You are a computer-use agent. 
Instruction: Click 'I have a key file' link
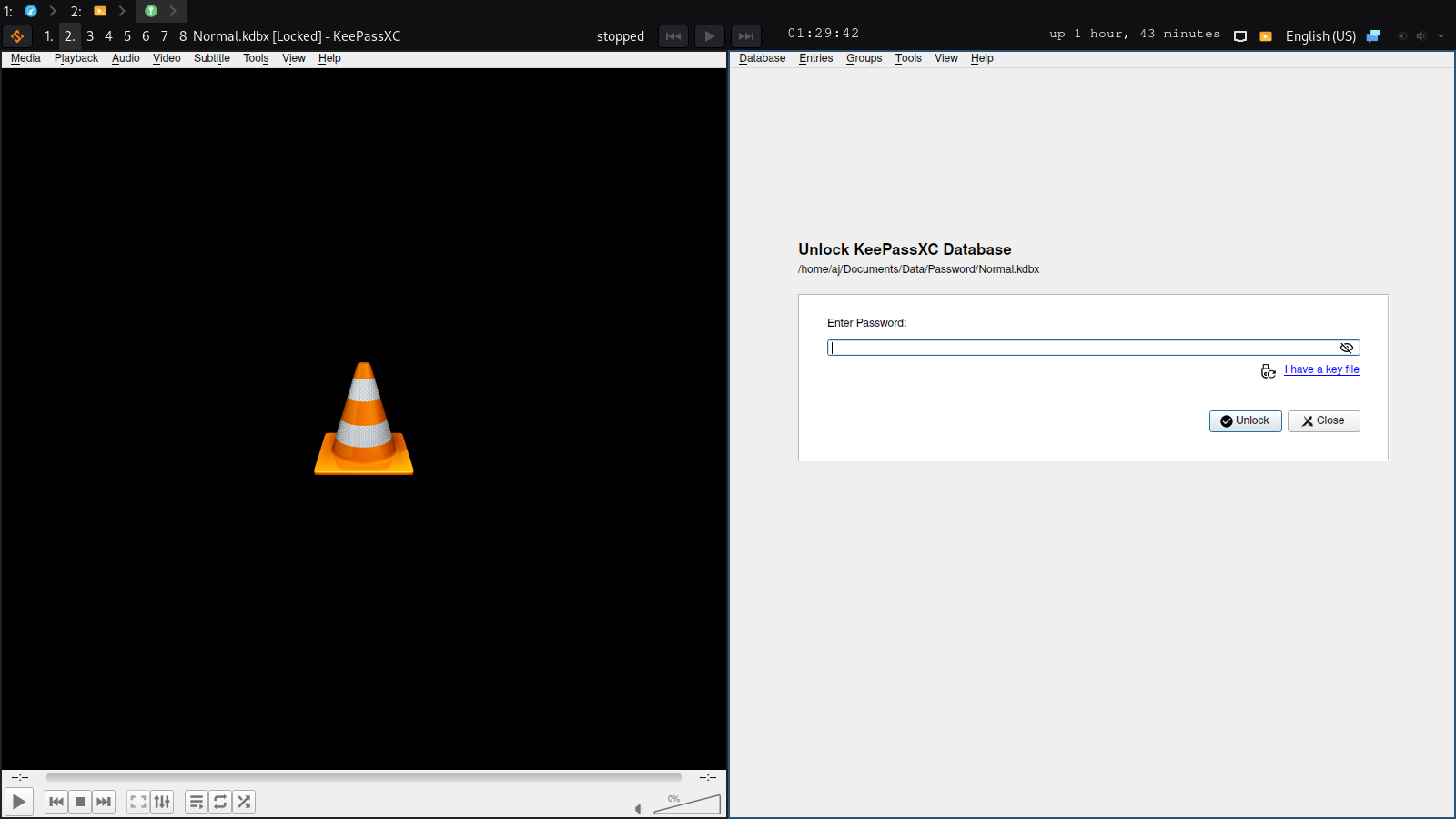[x=1321, y=369]
